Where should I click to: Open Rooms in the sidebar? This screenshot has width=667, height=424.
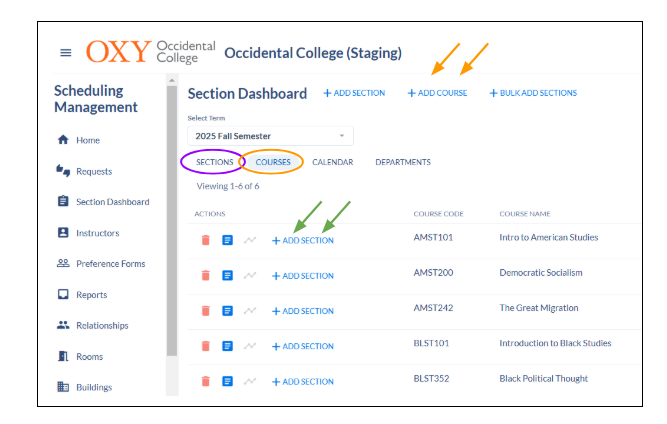[x=89, y=357]
